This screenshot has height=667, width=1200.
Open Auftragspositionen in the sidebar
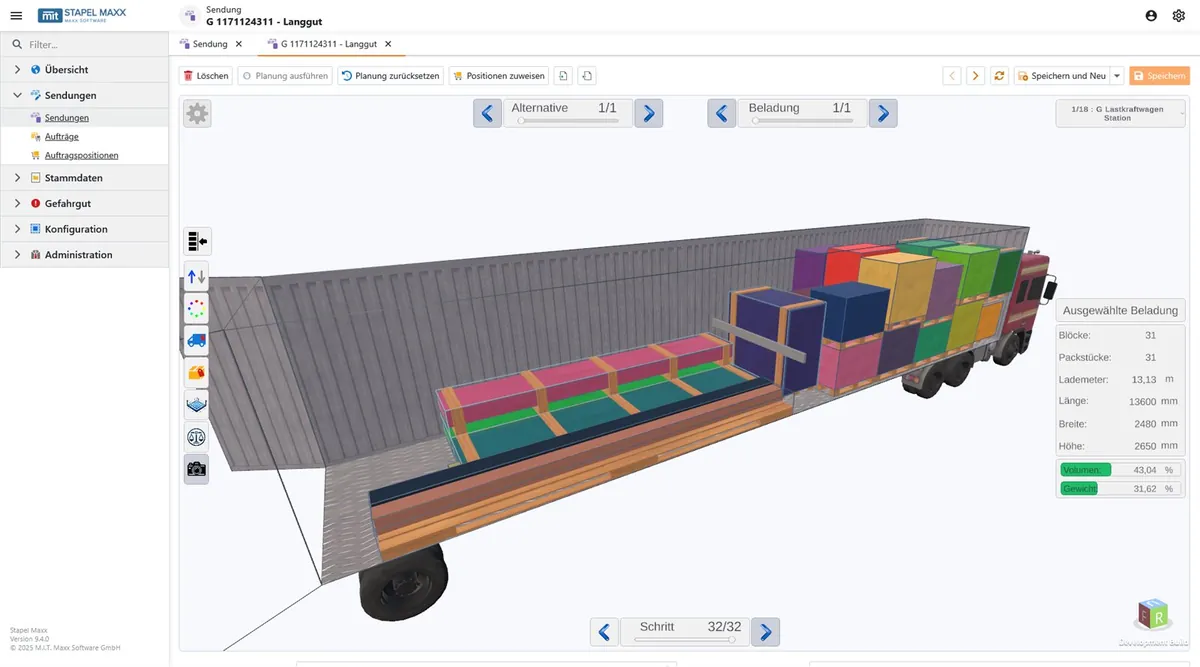pyautogui.click(x=82, y=156)
